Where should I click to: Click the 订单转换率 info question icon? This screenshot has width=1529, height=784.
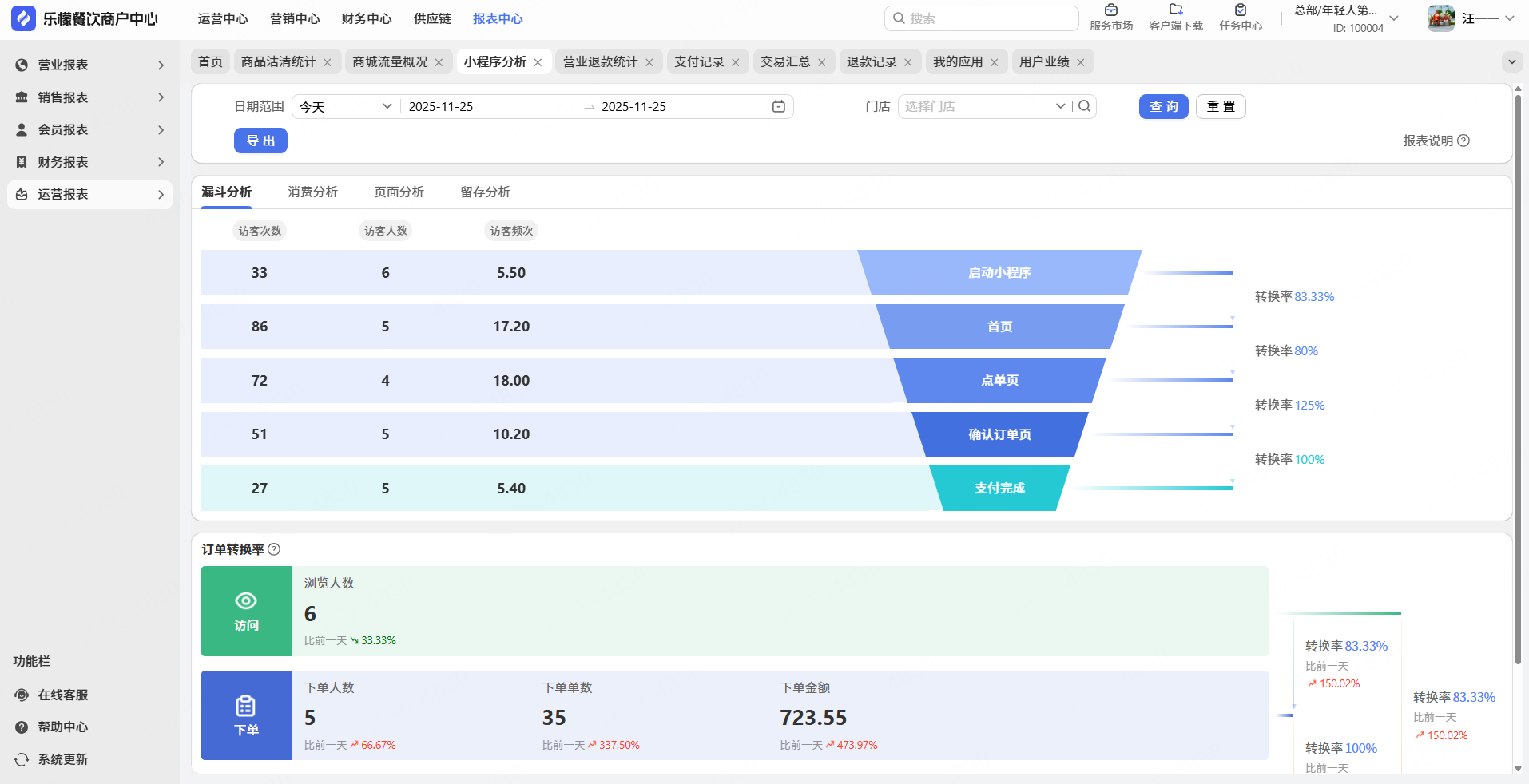pos(274,549)
